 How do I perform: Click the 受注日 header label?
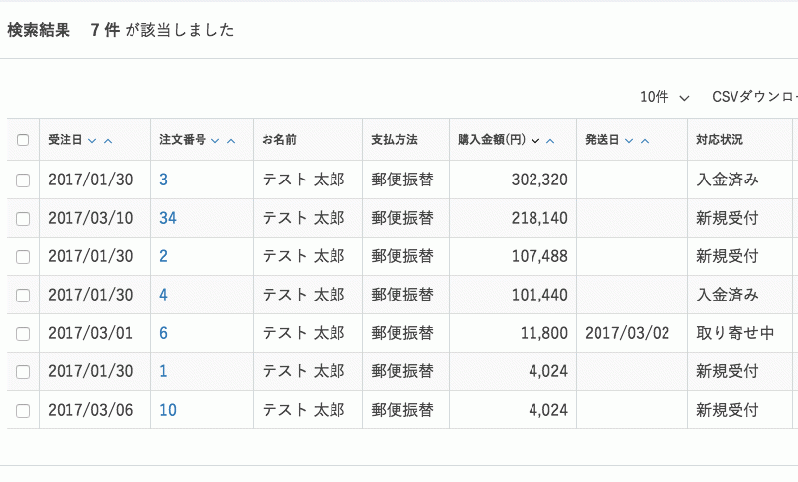(x=65, y=139)
